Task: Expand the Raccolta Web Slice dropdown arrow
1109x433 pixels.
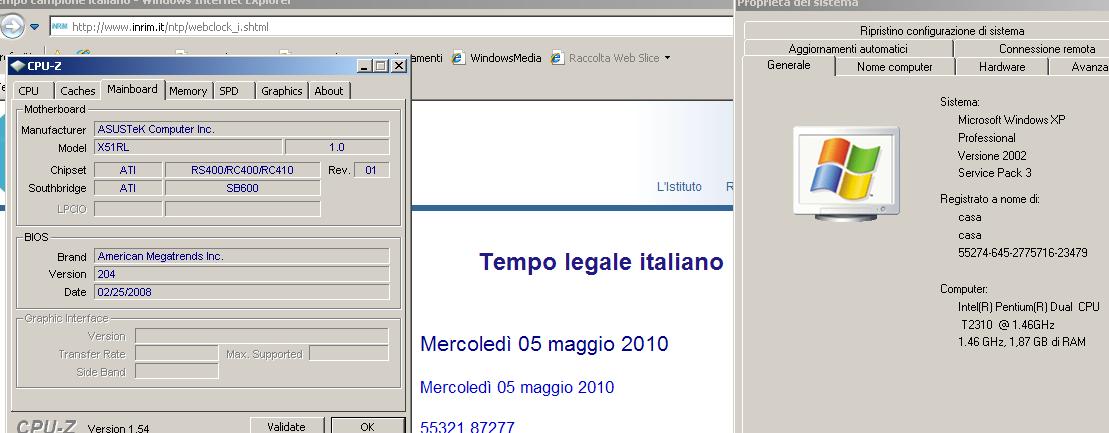Action: point(667,58)
